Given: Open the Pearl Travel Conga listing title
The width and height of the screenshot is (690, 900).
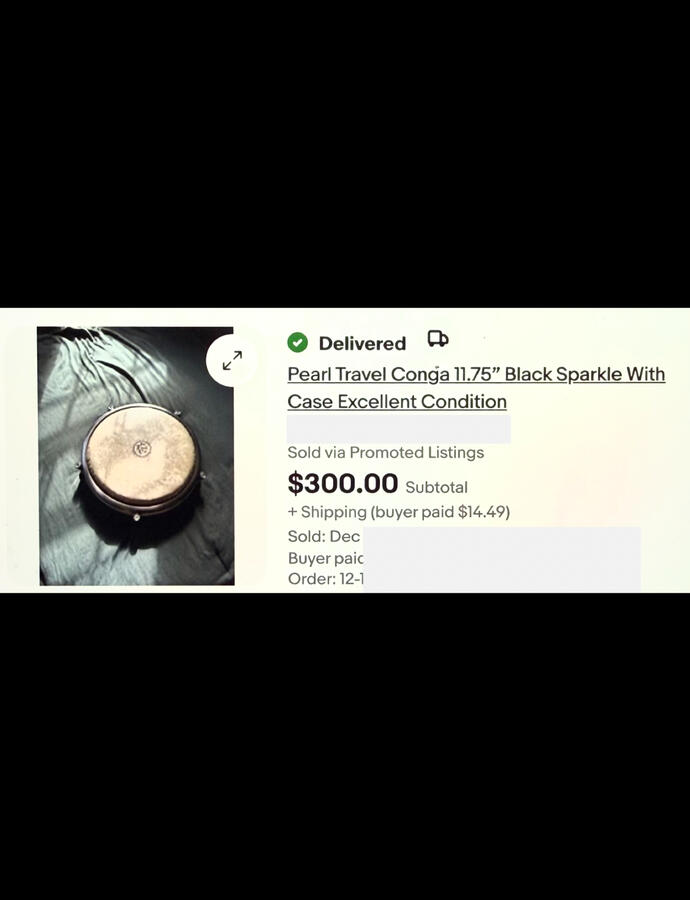Looking at the screenshot, I should point(476,387).
